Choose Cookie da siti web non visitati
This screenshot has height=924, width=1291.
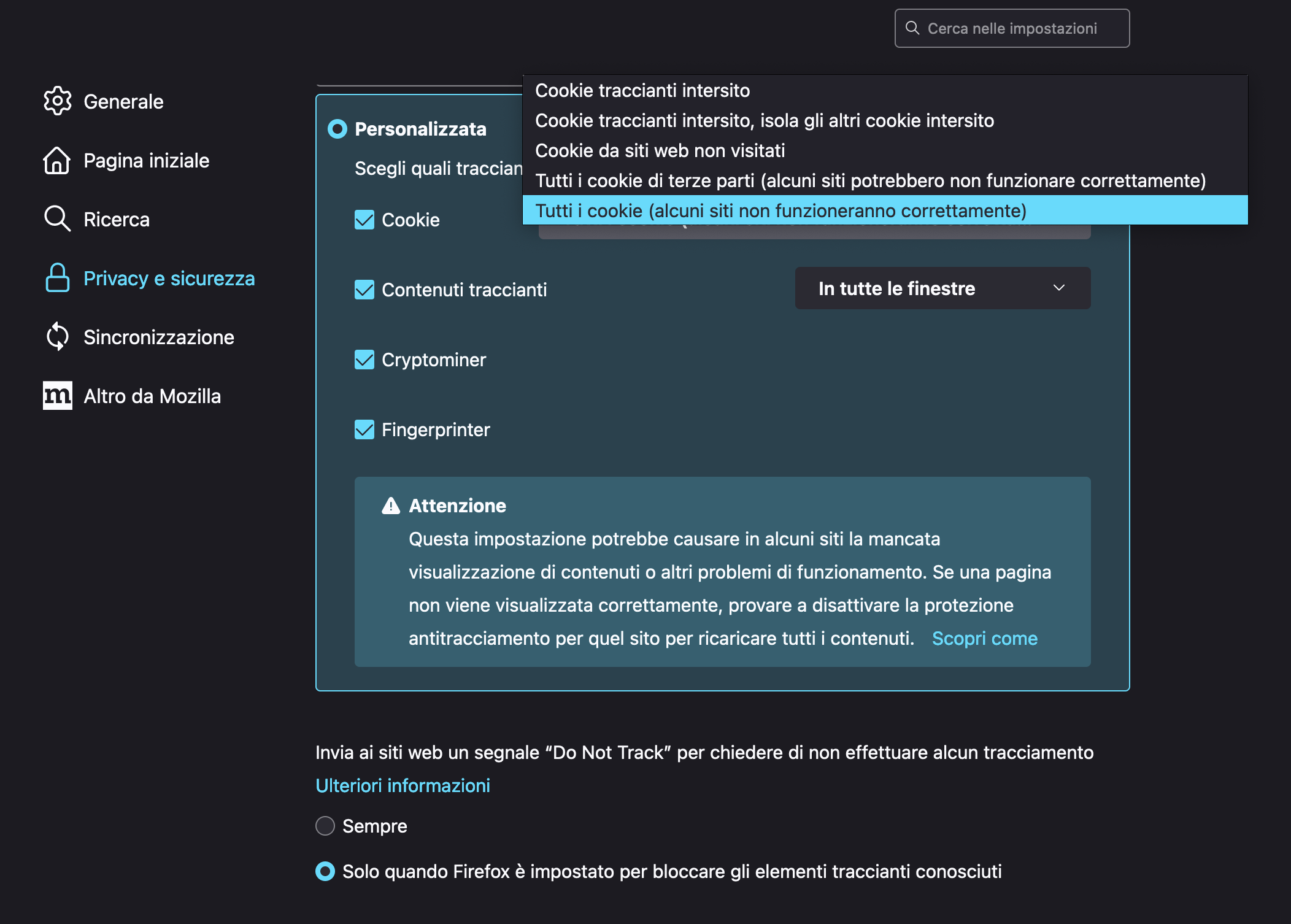[x=660, y=151]
